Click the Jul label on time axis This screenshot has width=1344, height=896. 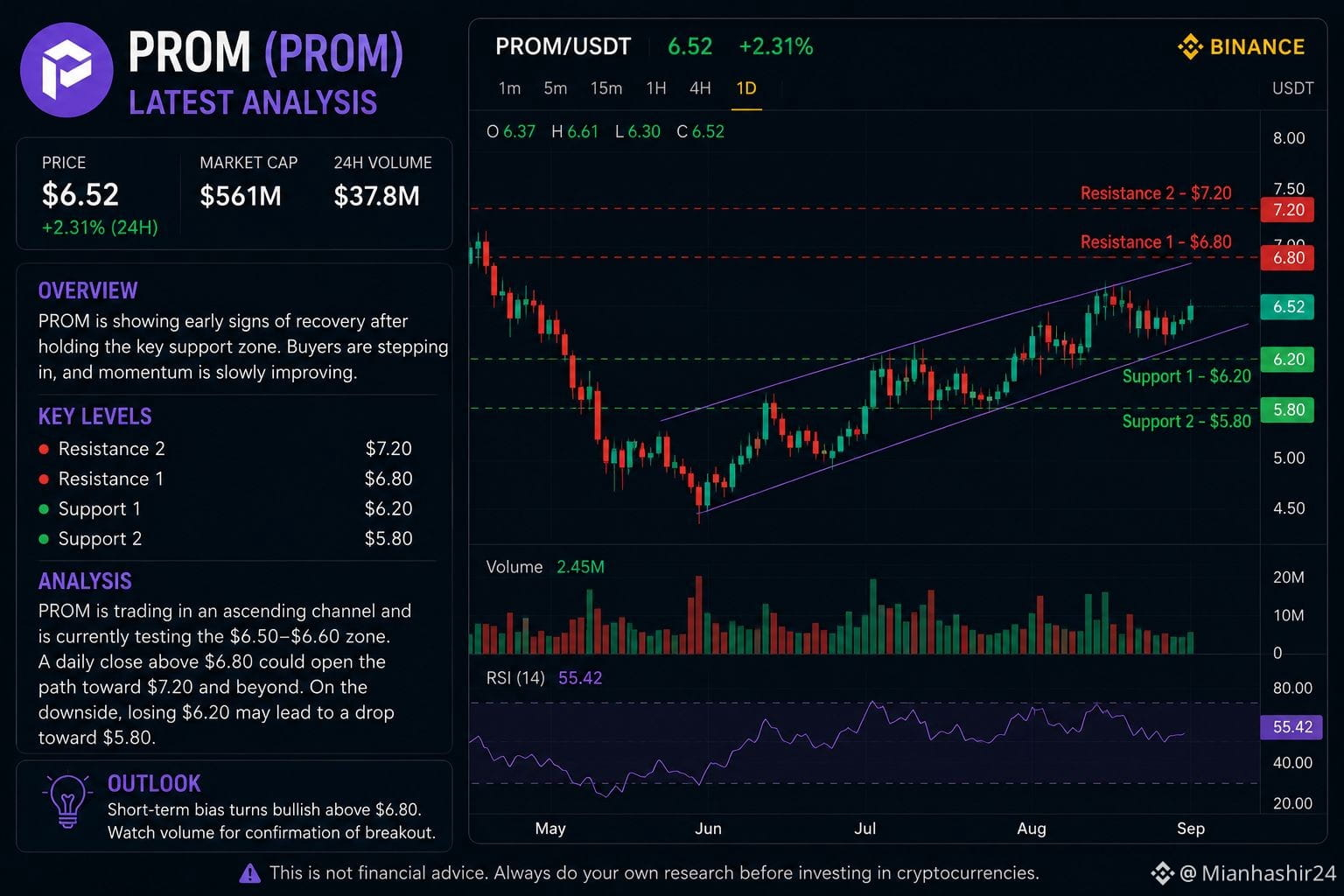(864, 829)
